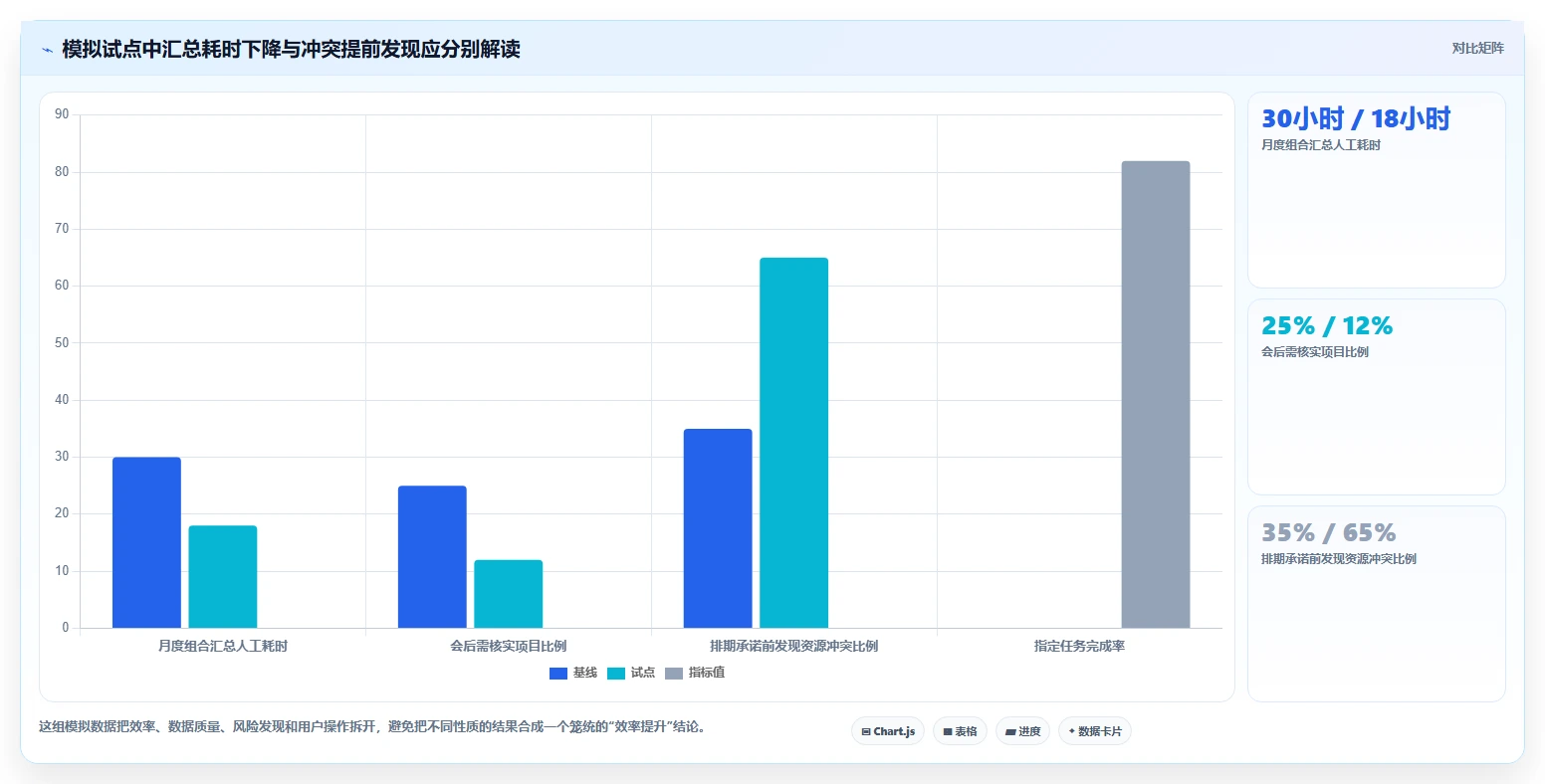This screenshot has width=1545, height=784.
Task: Toggle the 基线 legend entry
Action: pyautogui.click(x=573, y=673)
